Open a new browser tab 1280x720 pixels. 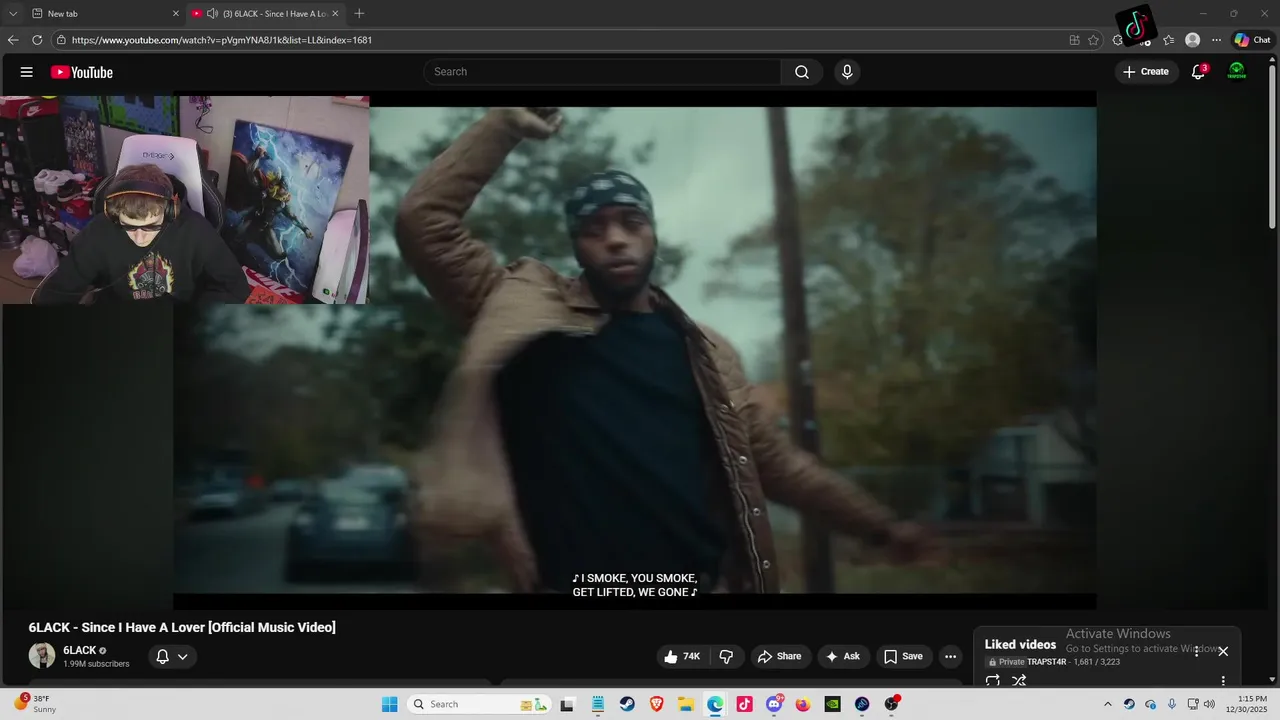pos(359,14)
